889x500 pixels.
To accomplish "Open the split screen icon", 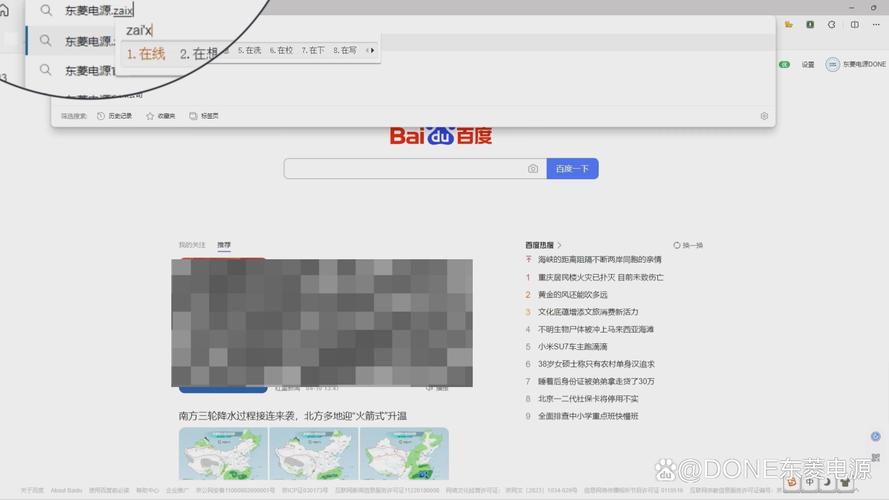I will tap(854, 24).
